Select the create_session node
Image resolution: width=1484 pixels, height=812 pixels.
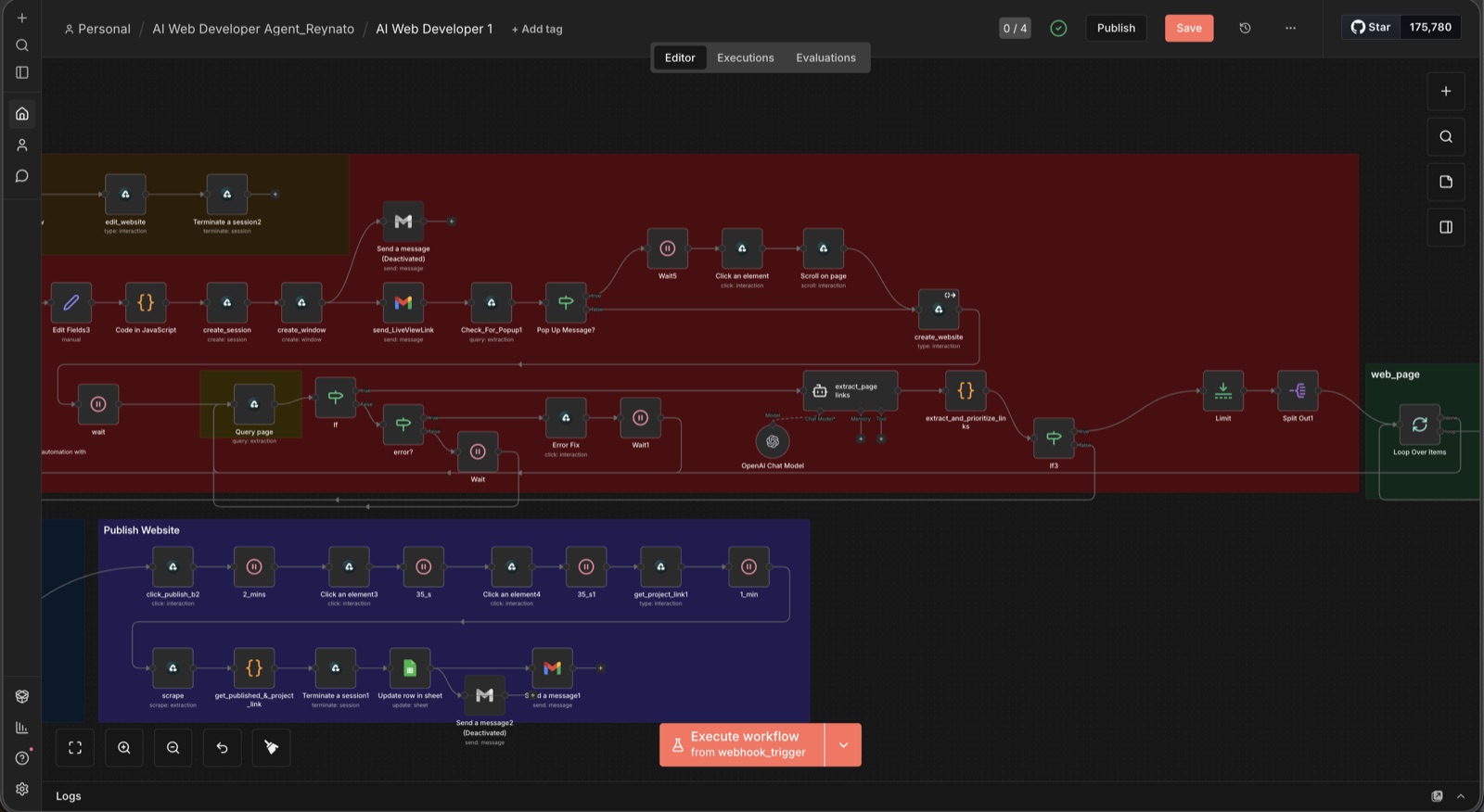[x=227, y=302]
